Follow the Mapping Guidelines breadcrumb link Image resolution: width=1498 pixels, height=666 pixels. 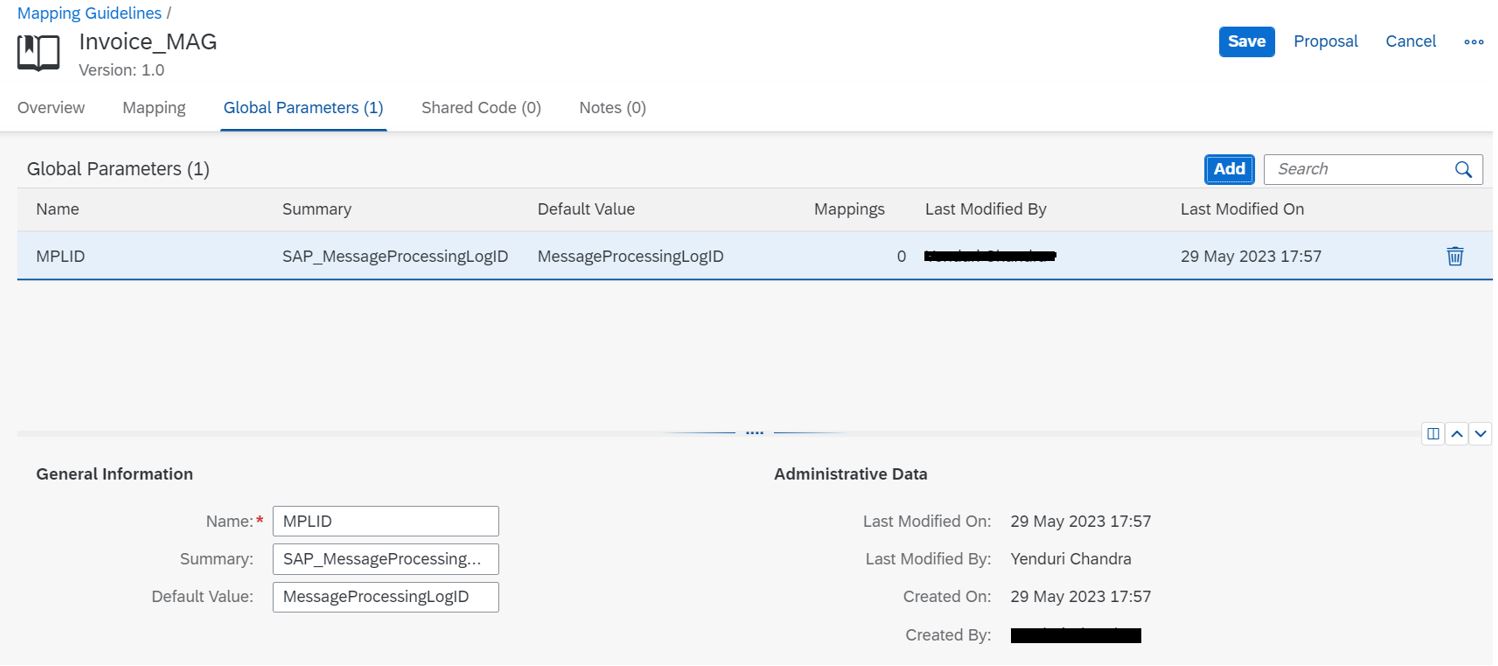pyautogui.click(x=89, y=12)
